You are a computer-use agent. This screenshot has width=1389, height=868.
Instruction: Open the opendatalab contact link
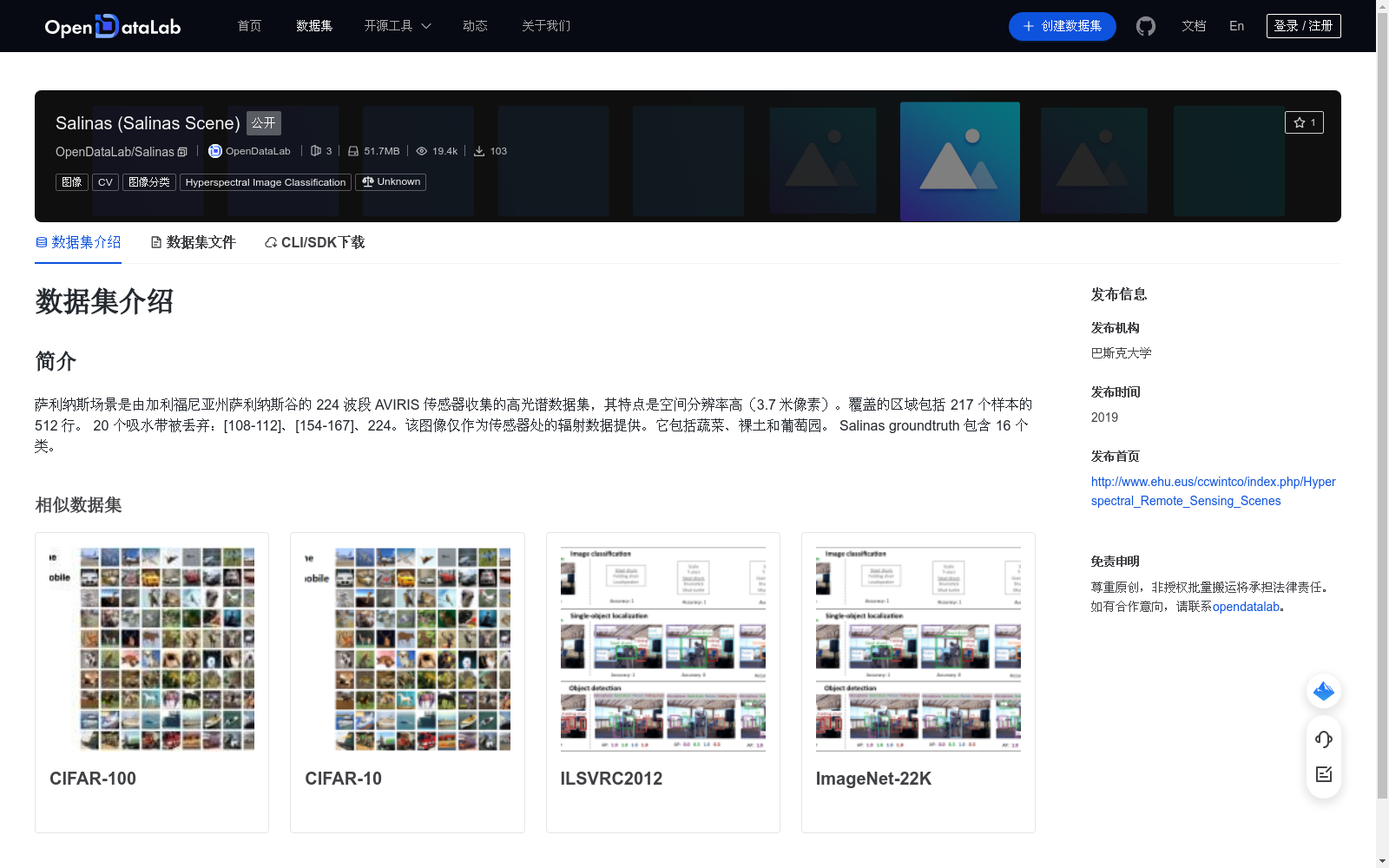point(1246,607)
